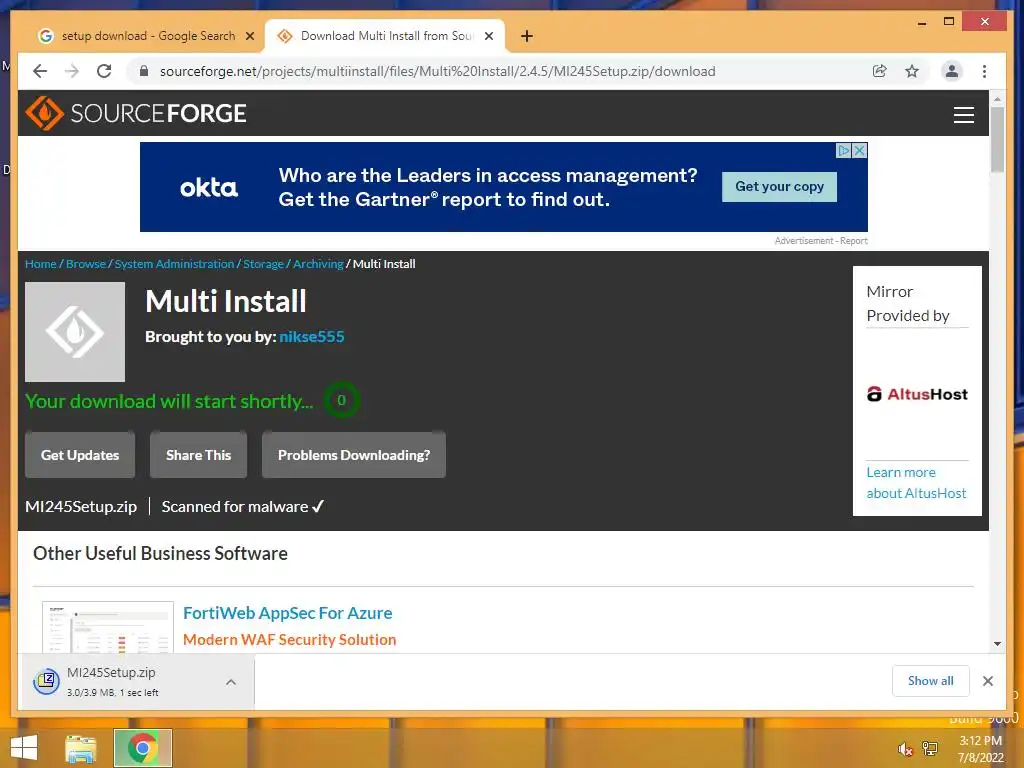Click the muted volume tray icon
Viewport: 1024px width, 768px height.
click(x=904, y=749)
